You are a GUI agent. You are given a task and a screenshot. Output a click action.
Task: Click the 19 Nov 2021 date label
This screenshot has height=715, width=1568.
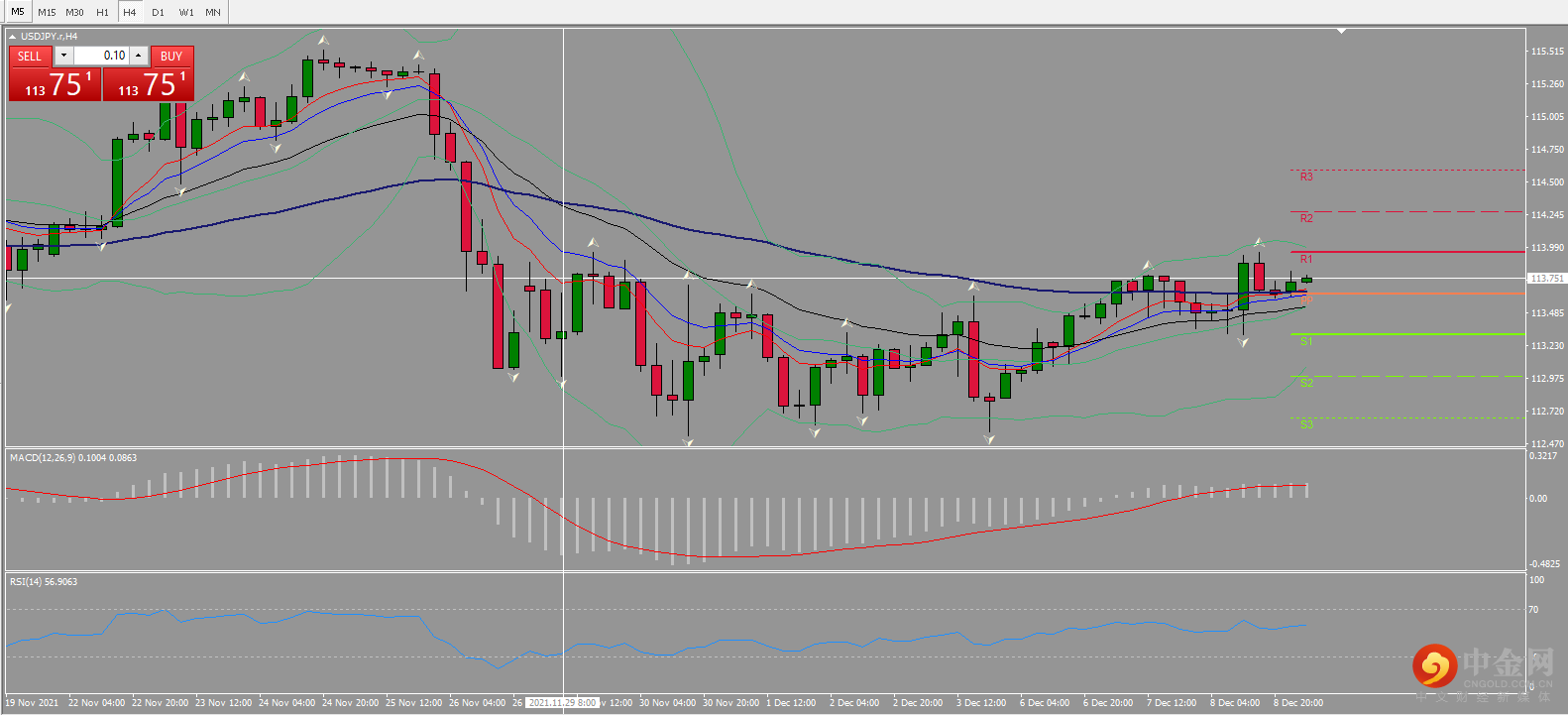(32, 703)
